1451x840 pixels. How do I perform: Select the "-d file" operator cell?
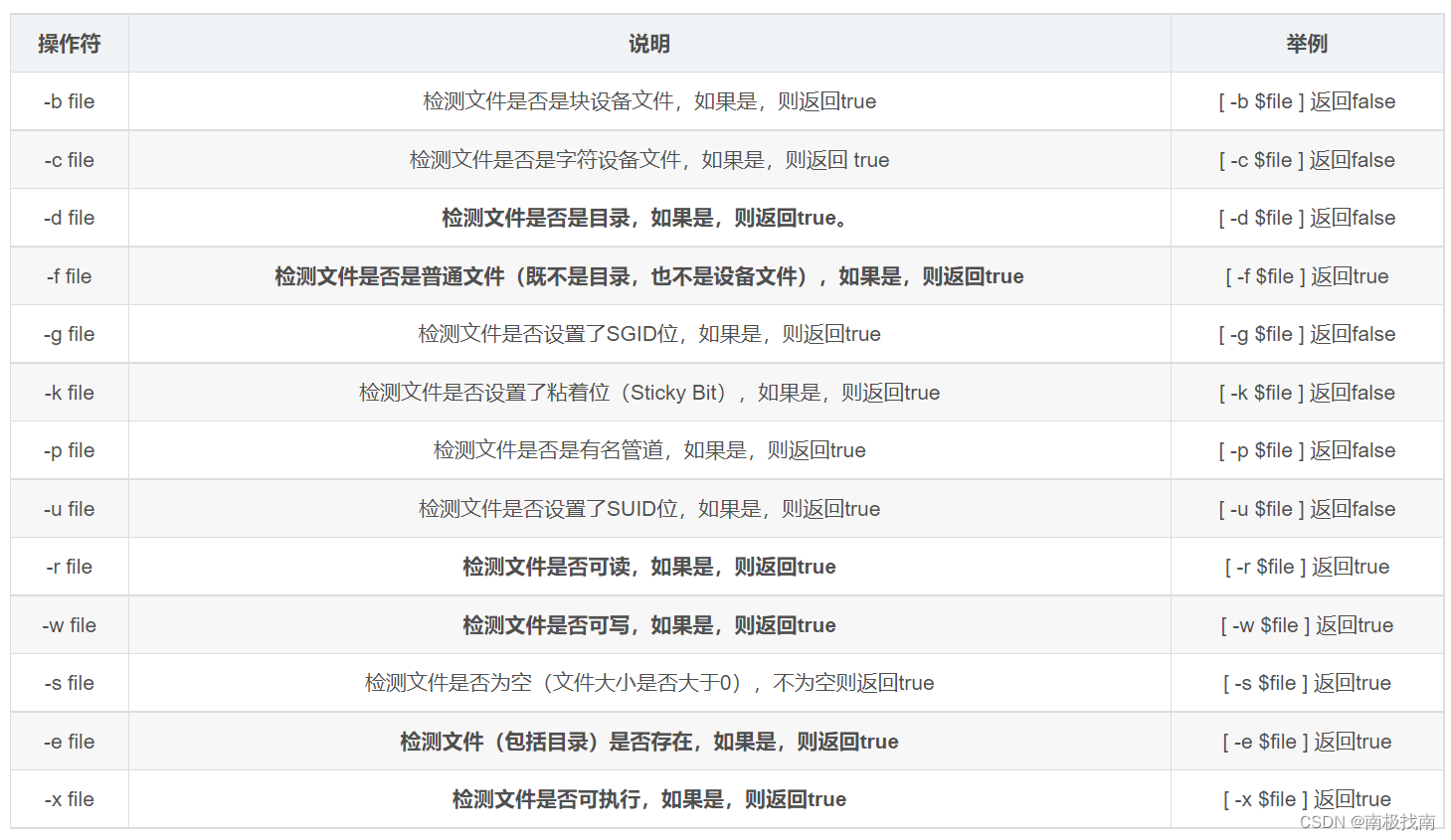pos(70,218)
